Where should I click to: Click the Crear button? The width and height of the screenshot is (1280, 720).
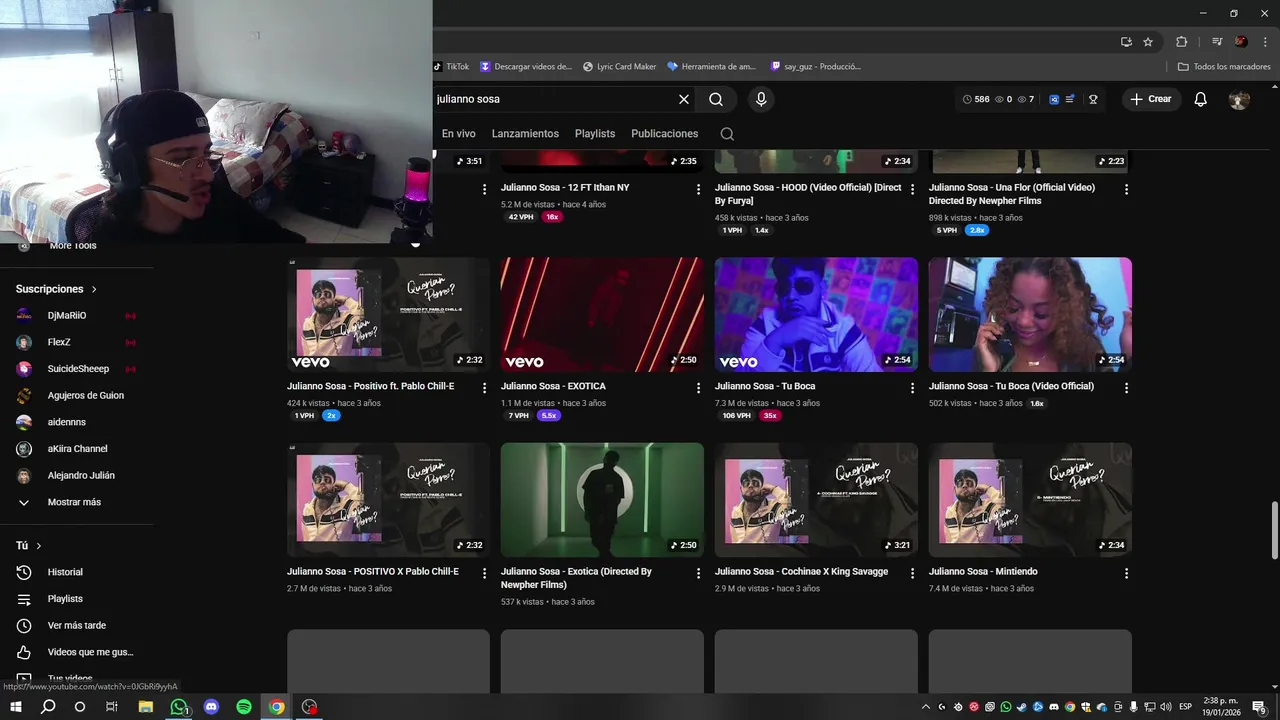click(x=1151, y=99)
